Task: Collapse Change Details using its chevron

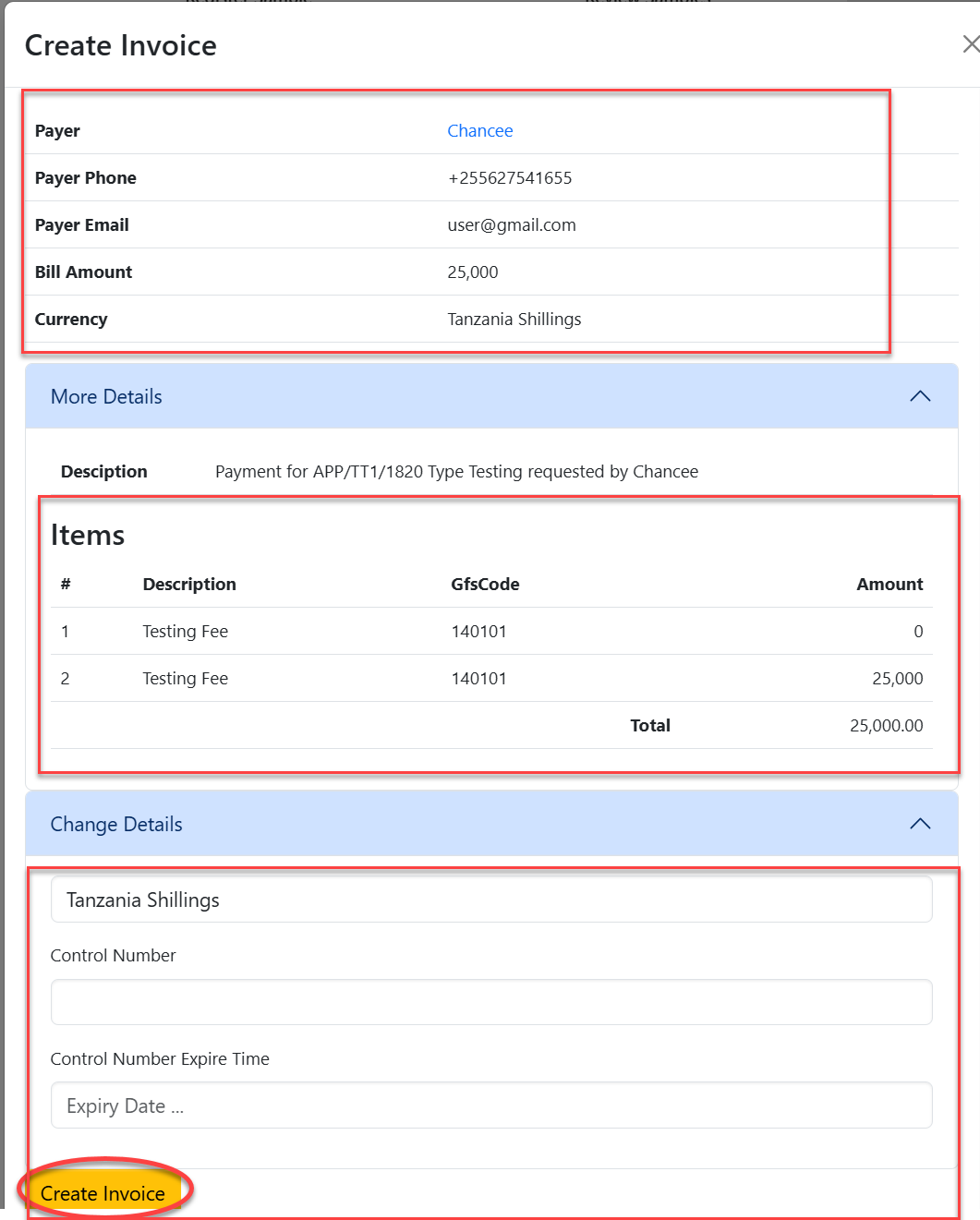Action: click(x=919, y=824)
